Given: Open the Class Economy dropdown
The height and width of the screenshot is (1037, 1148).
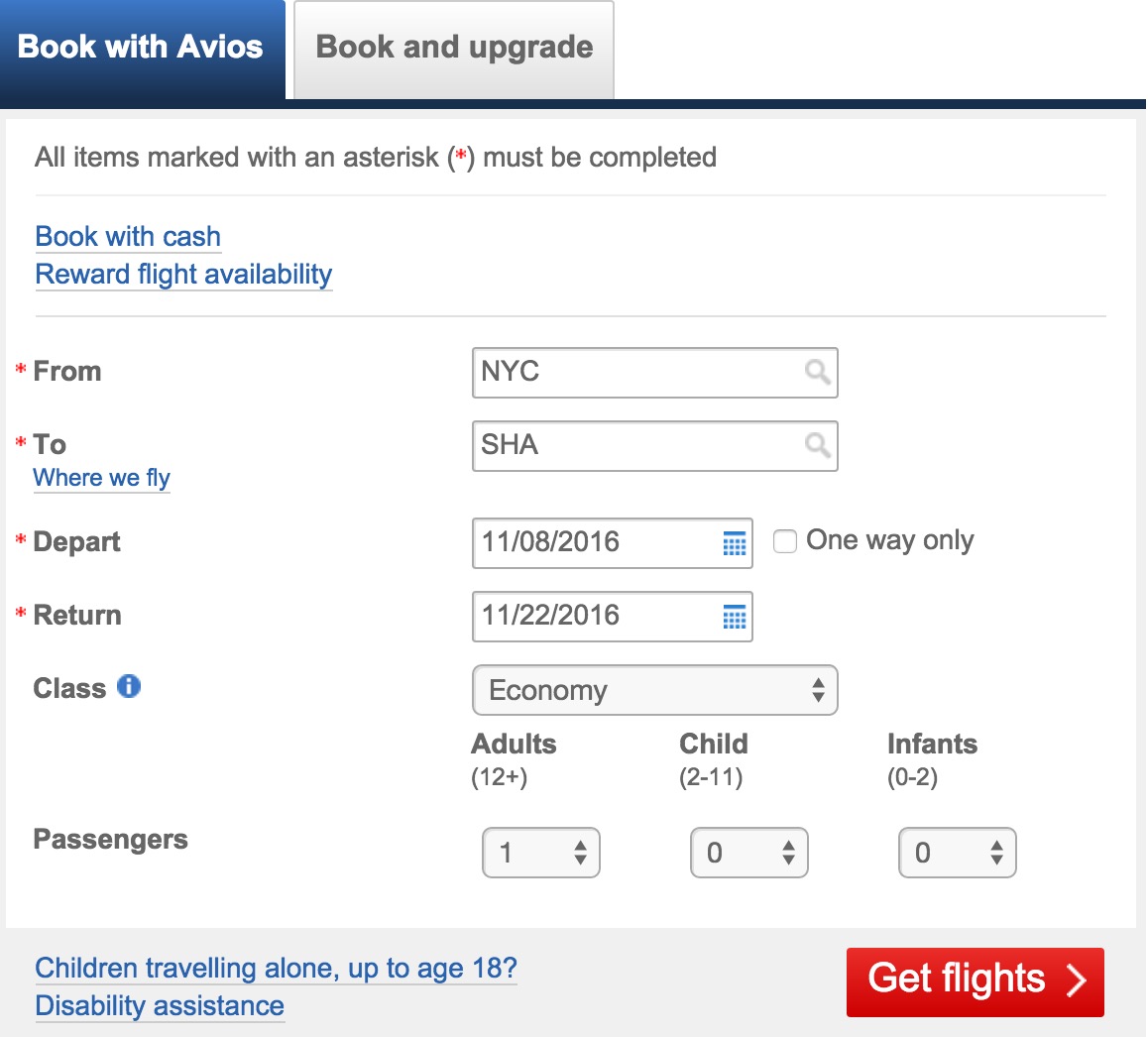Looking at the screenshot, I should pos(655,690).
